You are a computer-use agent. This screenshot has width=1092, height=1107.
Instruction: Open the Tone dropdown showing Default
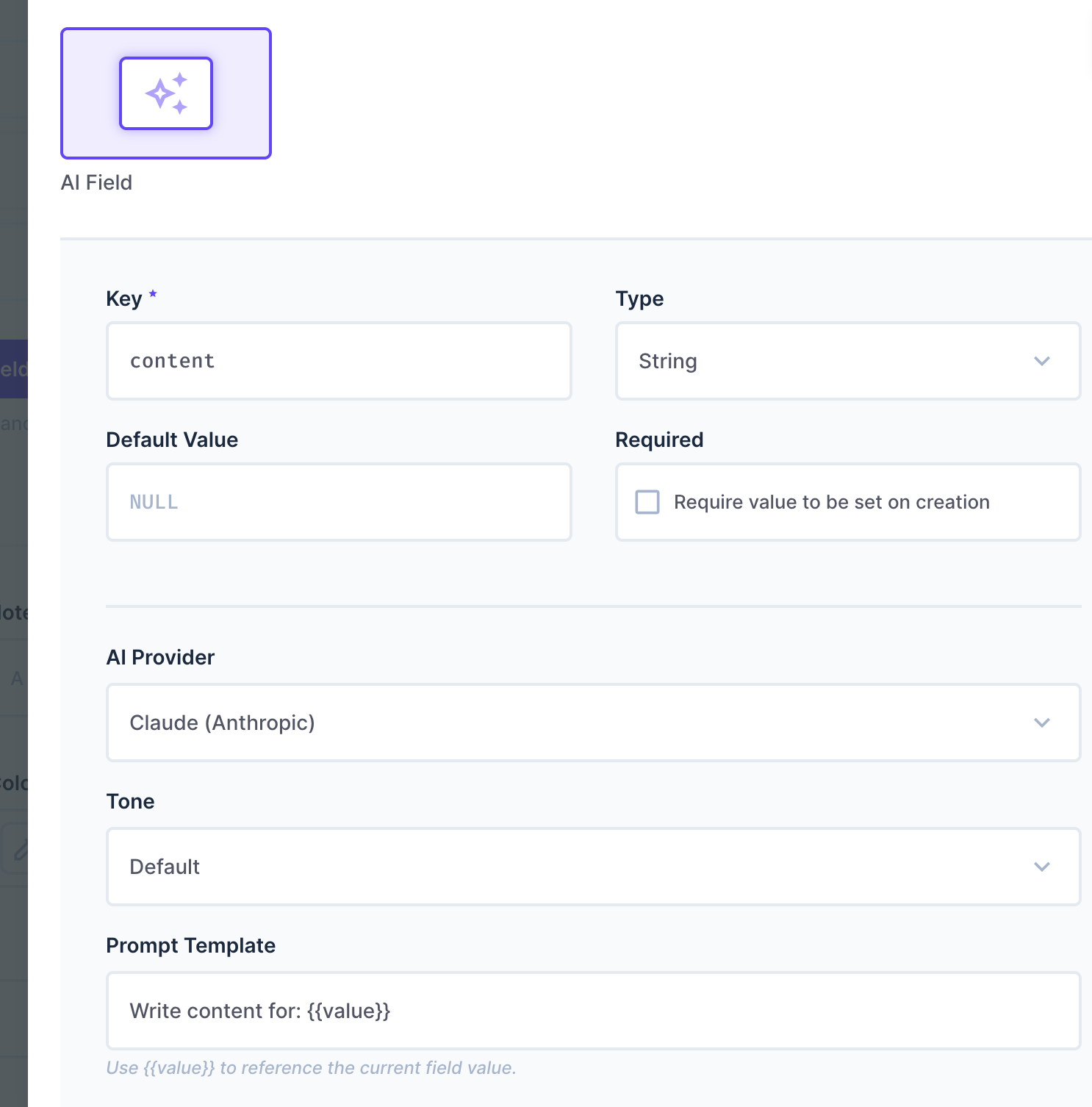coord(594,867)
